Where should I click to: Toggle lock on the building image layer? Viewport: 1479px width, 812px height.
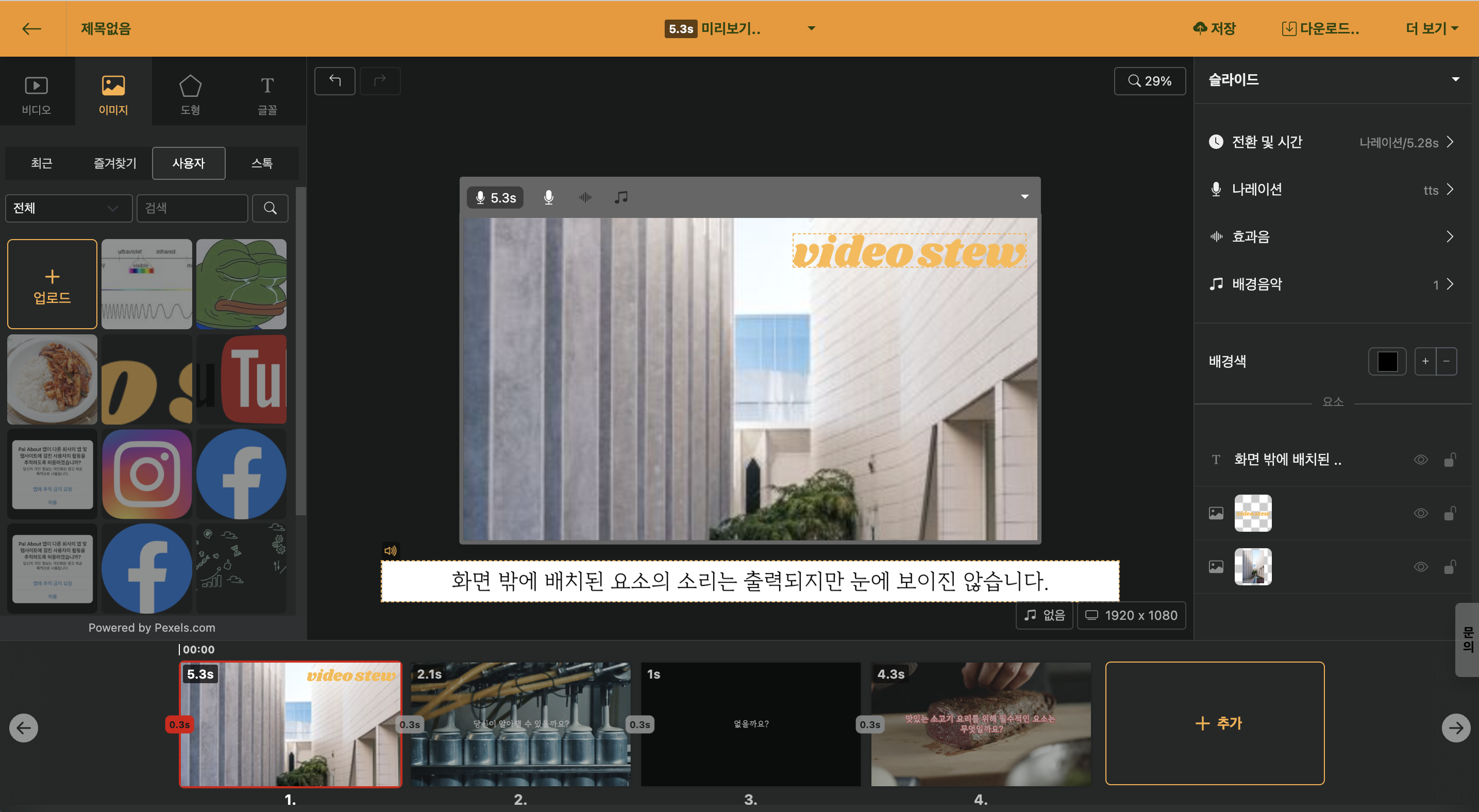1450,567
